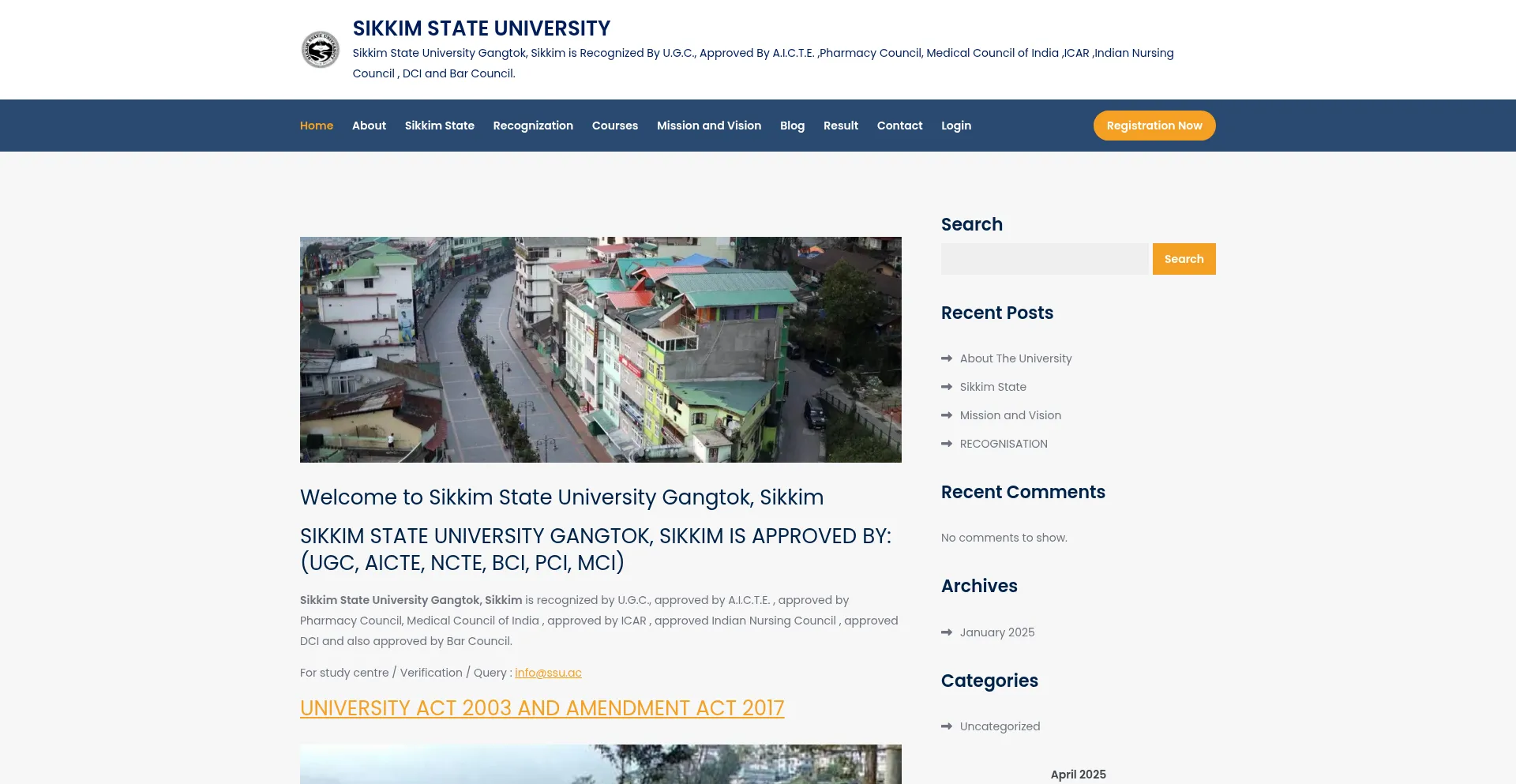Click the Categories heading
Screen dimensions: 1516x784
pyautogui.click(x=989, y=681)
